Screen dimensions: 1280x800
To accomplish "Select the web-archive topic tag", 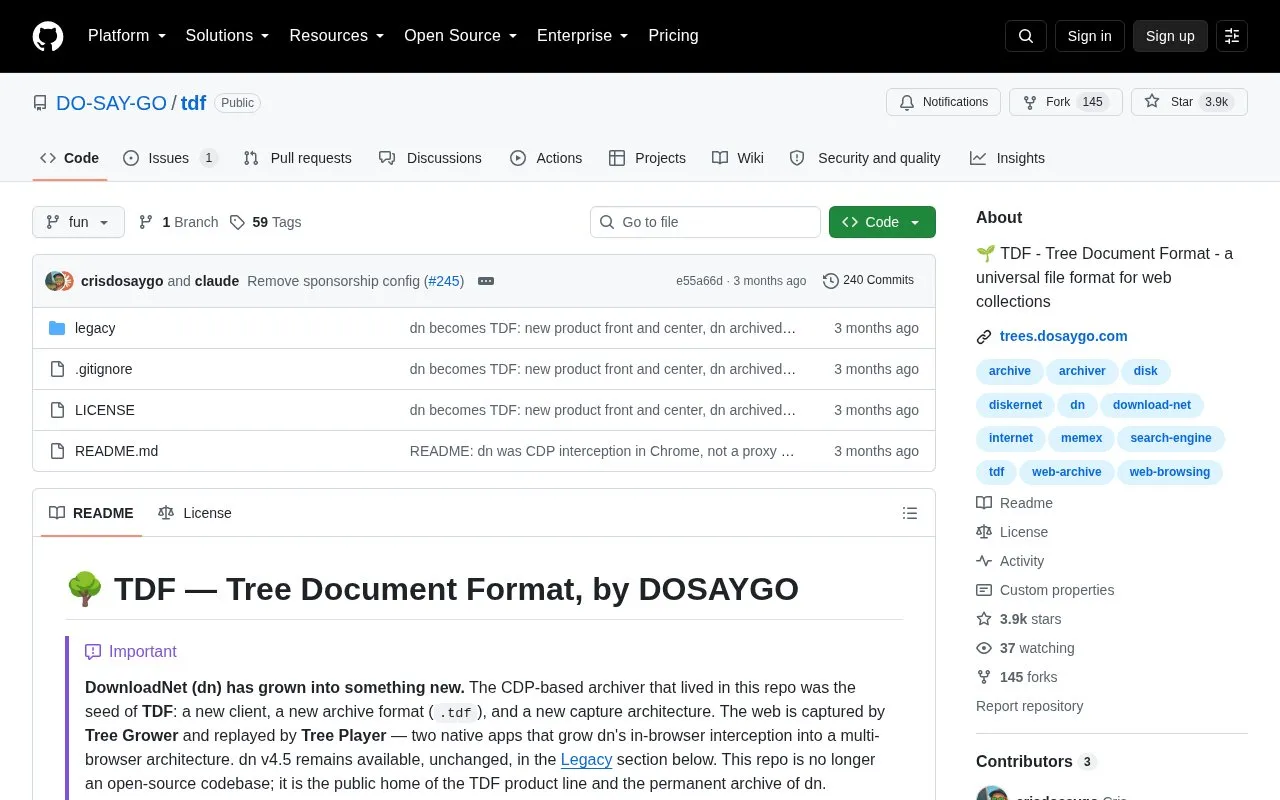I will pyautogui.click(x=1066, y=472).
